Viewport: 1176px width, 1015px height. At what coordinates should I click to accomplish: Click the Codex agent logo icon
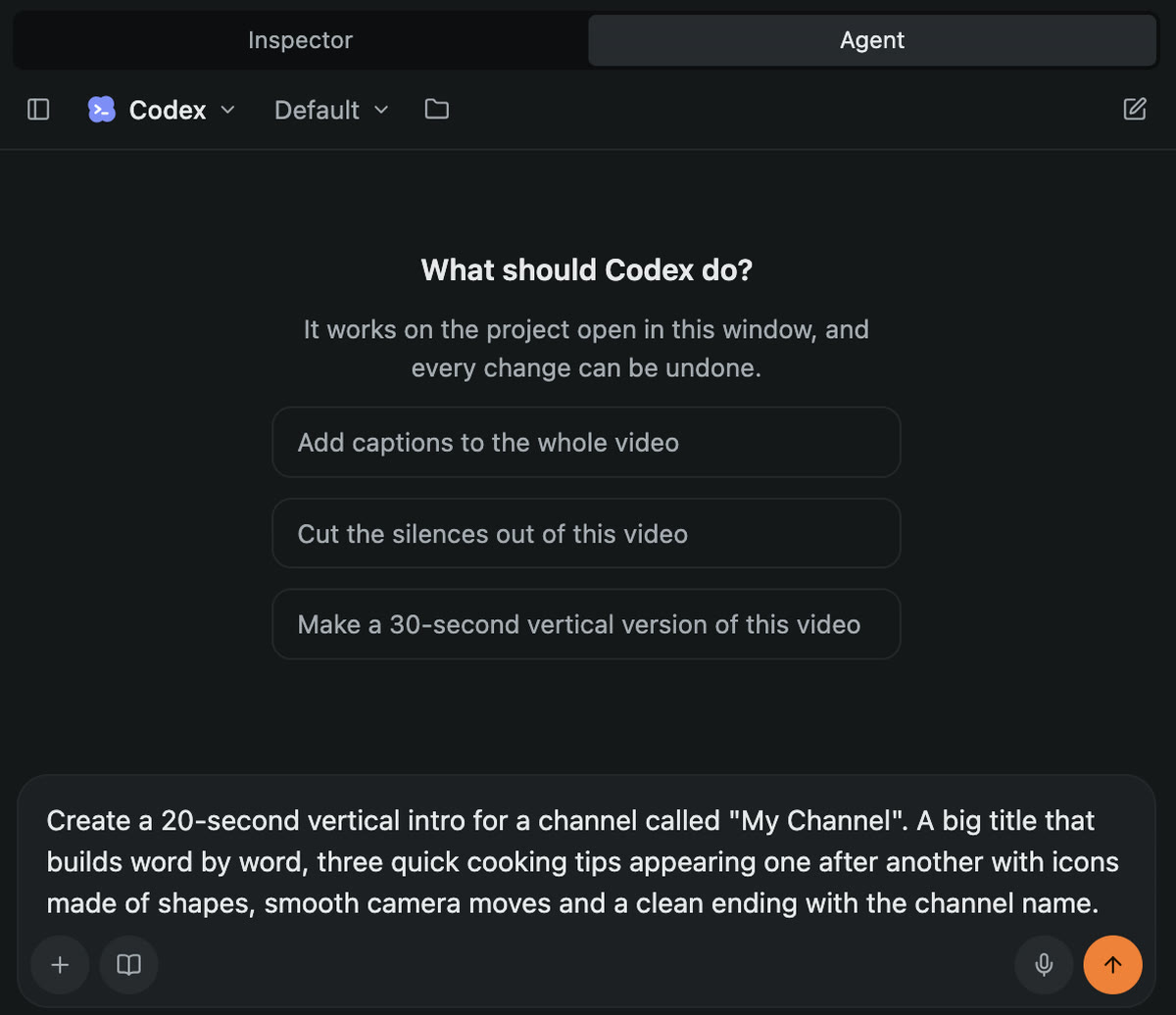101,110
